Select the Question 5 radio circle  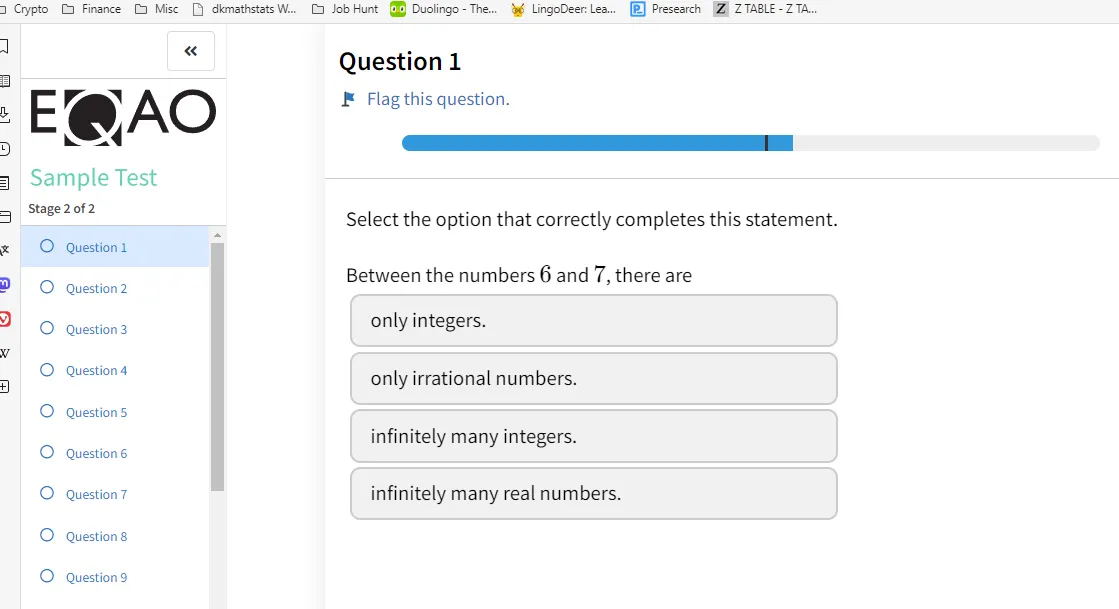point(47,411)
